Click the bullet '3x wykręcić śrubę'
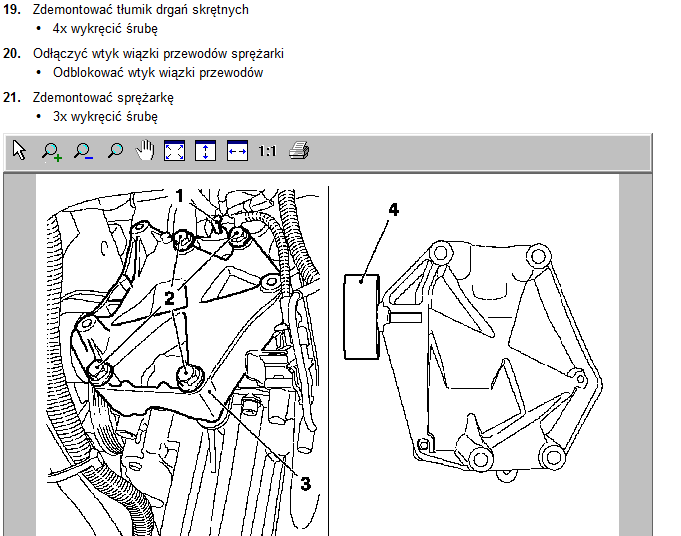 coord(105,117)
